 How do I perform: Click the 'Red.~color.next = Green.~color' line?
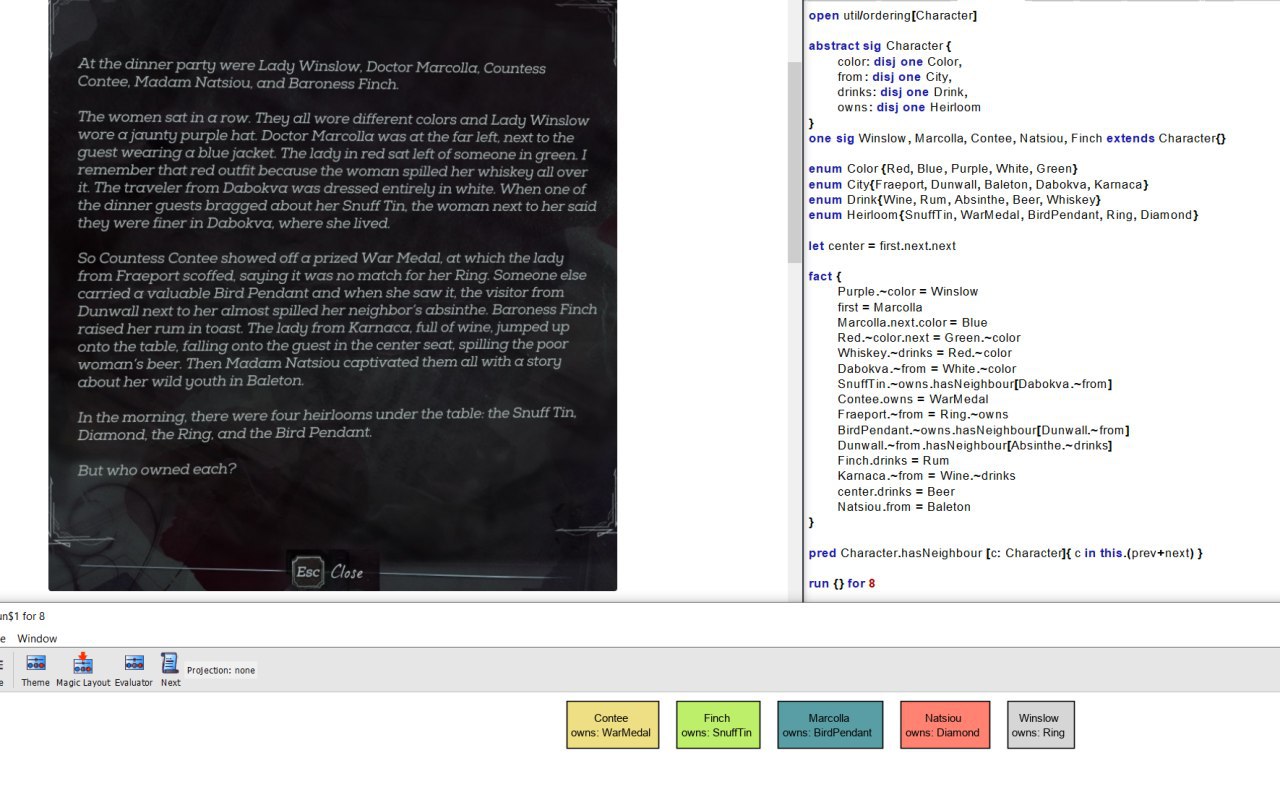point(929,338)
